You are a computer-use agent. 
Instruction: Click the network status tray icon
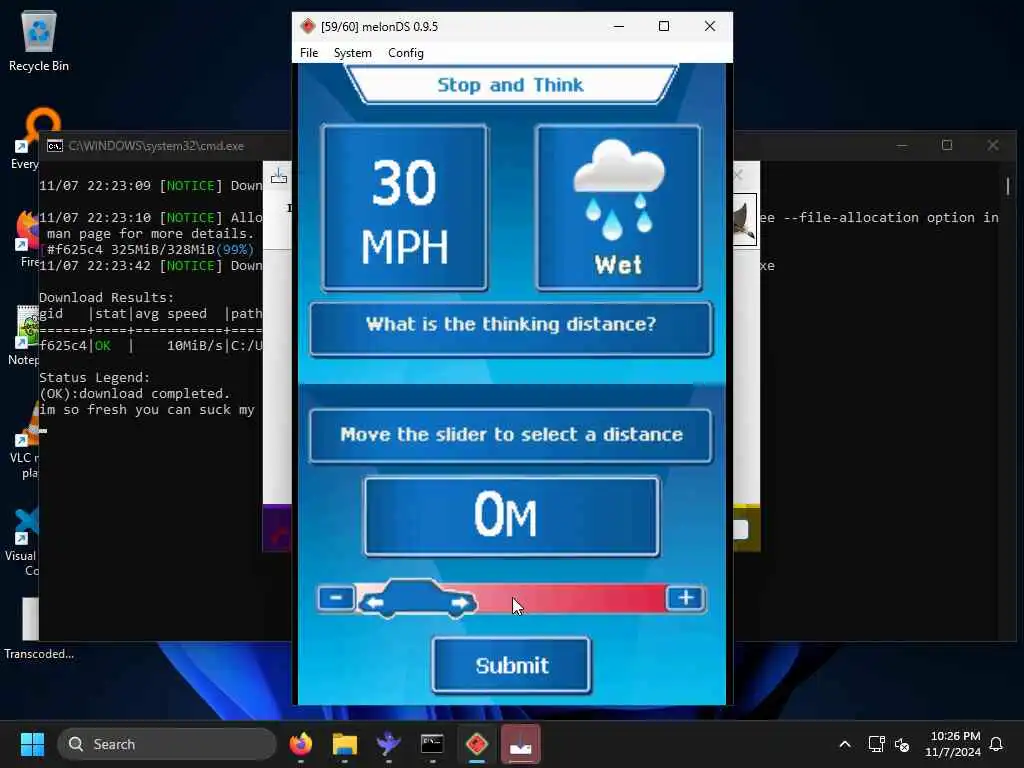[876, 744]
